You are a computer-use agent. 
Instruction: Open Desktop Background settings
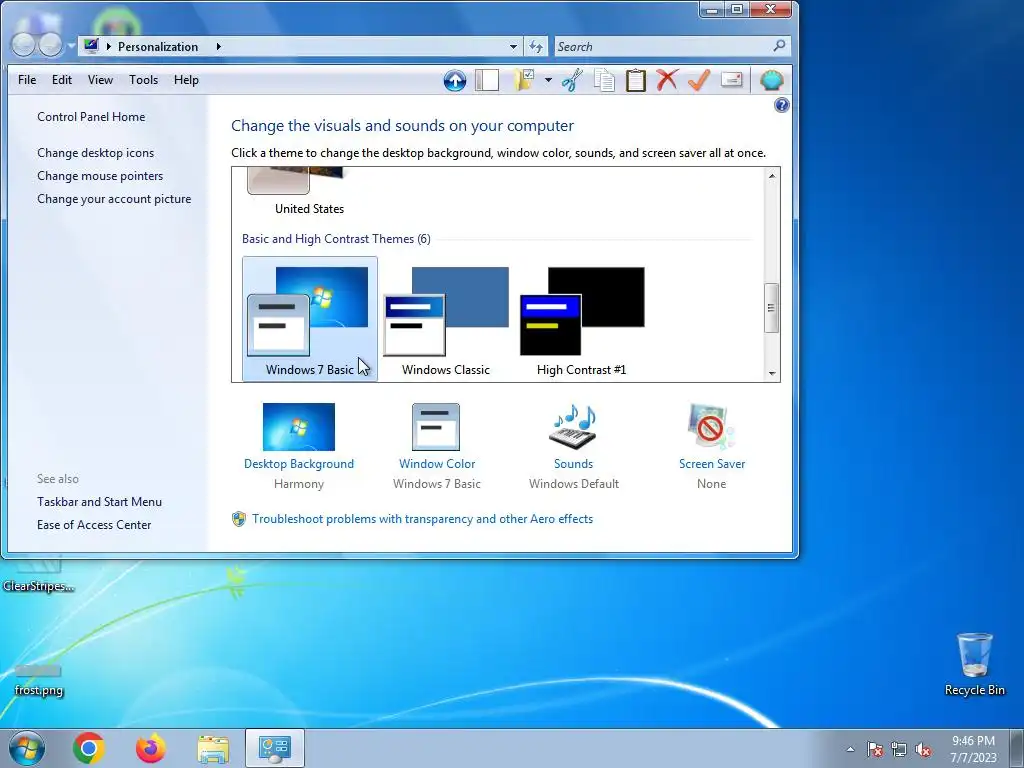pos(298,446)
